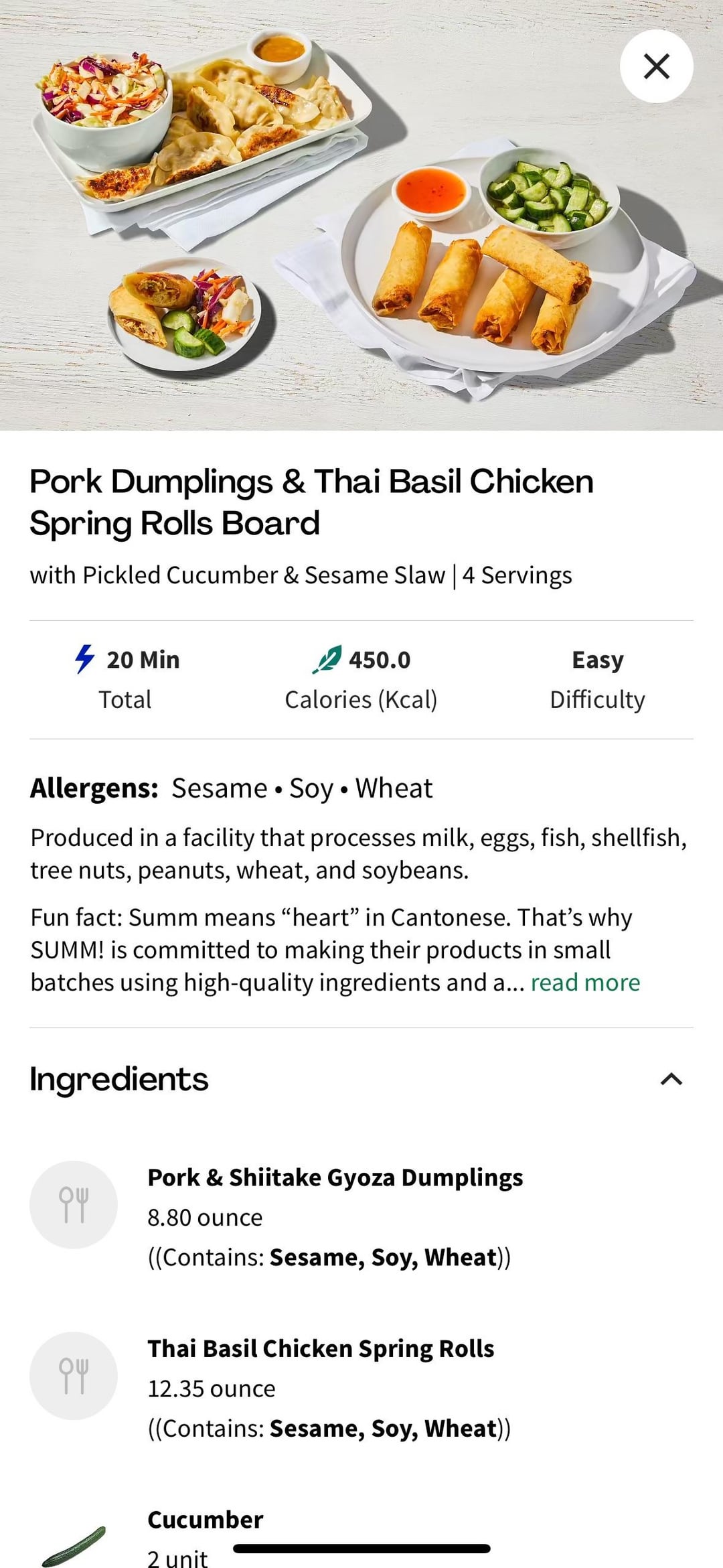
Task: Select Pork & Shiitake Gyoza Dumplings item
Action: point(335,1178)
